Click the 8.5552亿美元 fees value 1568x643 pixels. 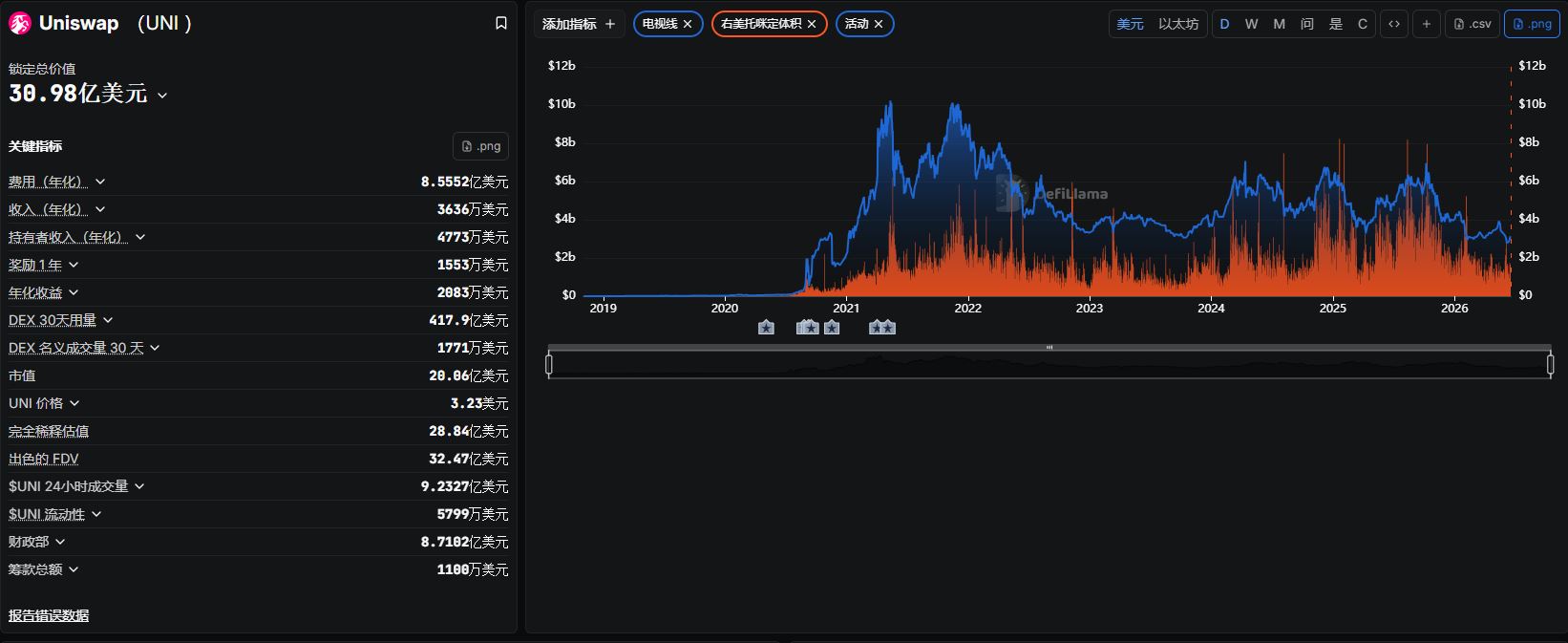[x=464, y=182]
